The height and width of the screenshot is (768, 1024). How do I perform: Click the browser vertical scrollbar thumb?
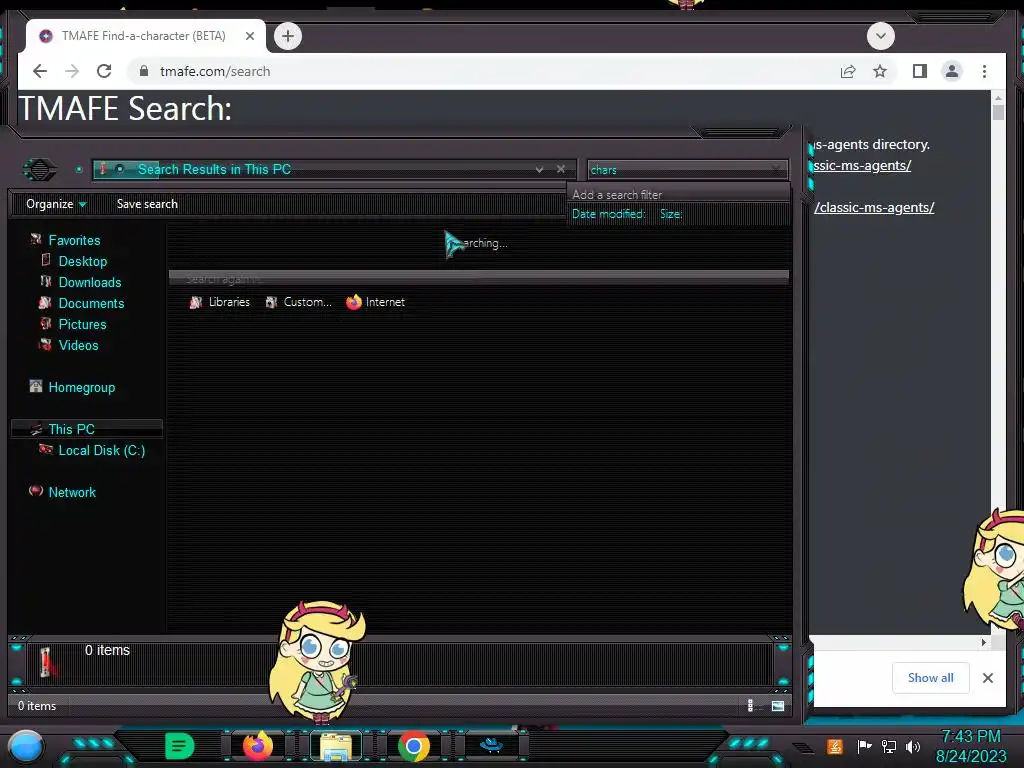point(998,112)
